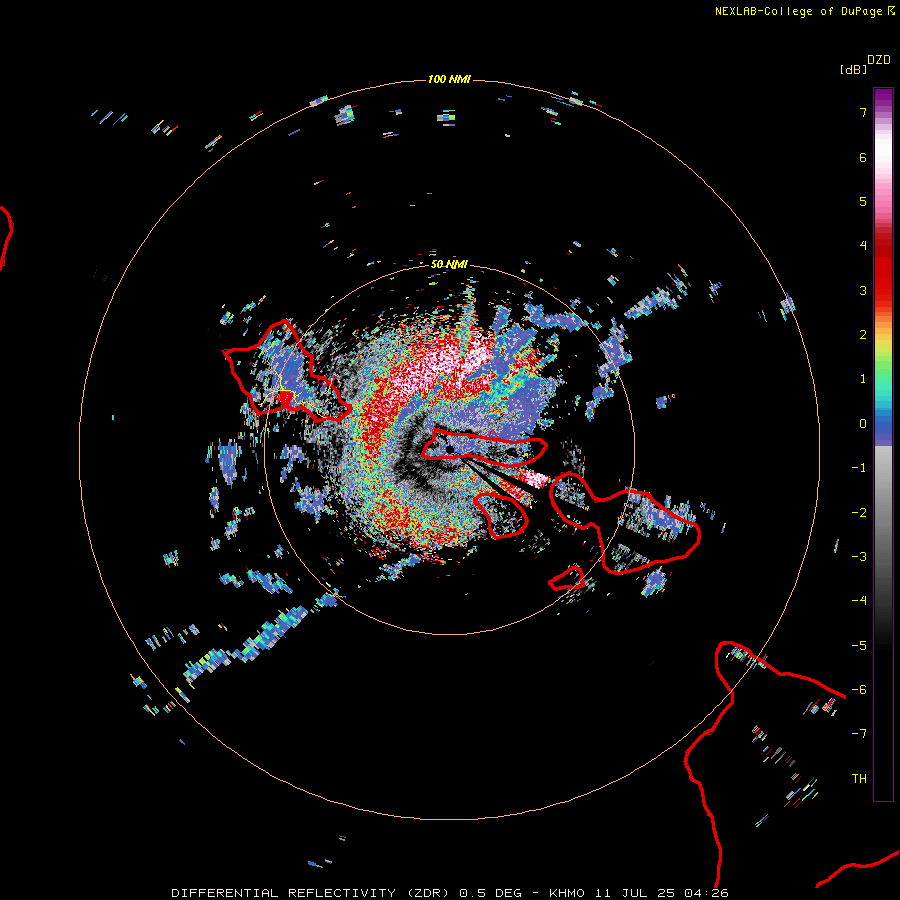This screenshot has width=900, height=900.
Task: Click the DIFFERENTIAL REFLECTIVITY caption text
Action: (x=284, y=893)
